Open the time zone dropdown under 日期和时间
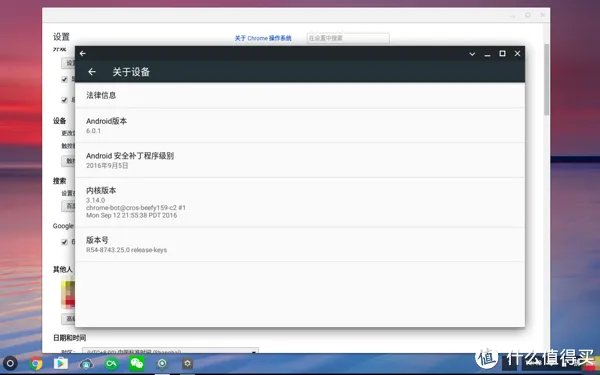 click(x=170, y=351)
